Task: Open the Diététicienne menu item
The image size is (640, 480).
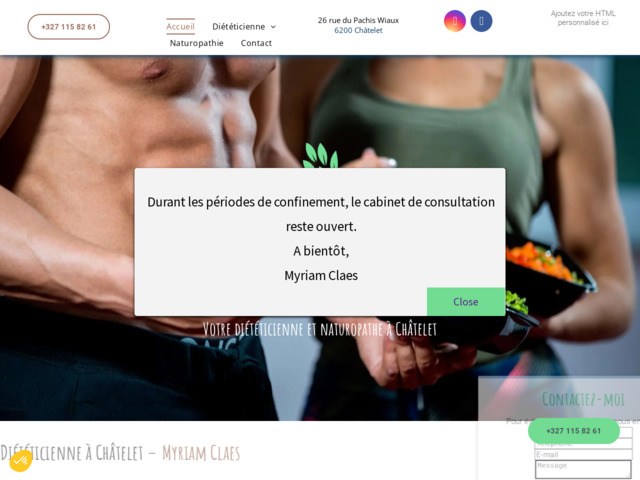Action: (x=238, y=27)
